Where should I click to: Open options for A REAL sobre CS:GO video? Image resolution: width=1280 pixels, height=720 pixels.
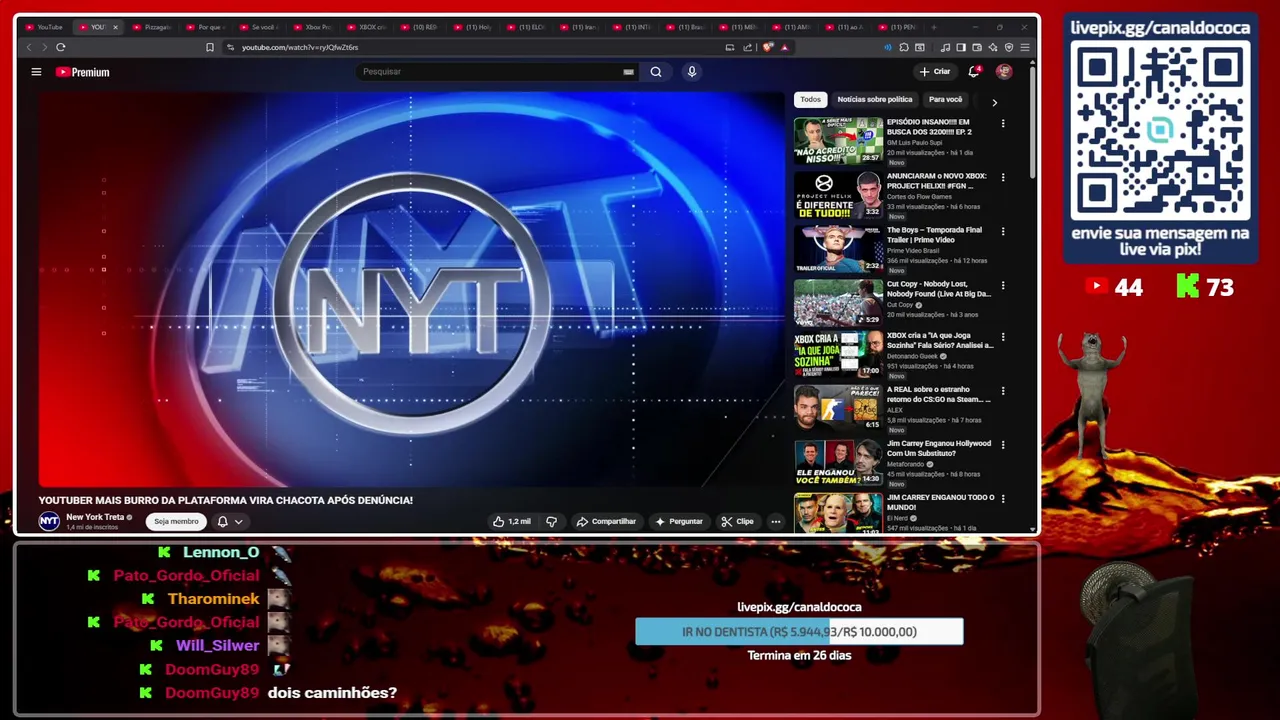(1003, 392)
